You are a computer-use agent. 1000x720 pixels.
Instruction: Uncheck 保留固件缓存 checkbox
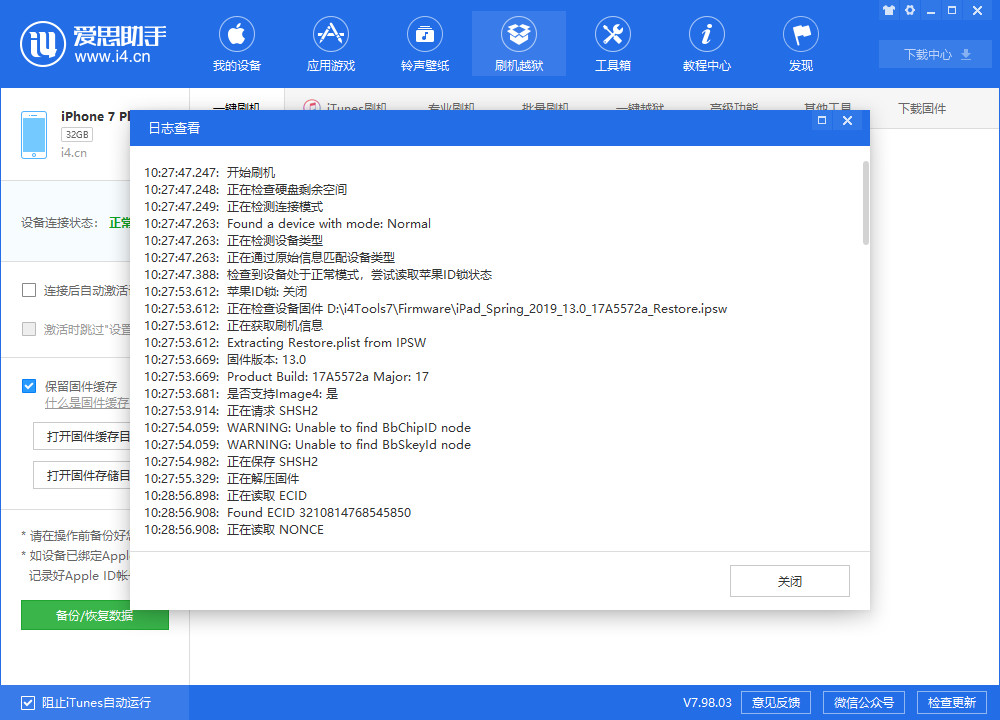[29, 386]
